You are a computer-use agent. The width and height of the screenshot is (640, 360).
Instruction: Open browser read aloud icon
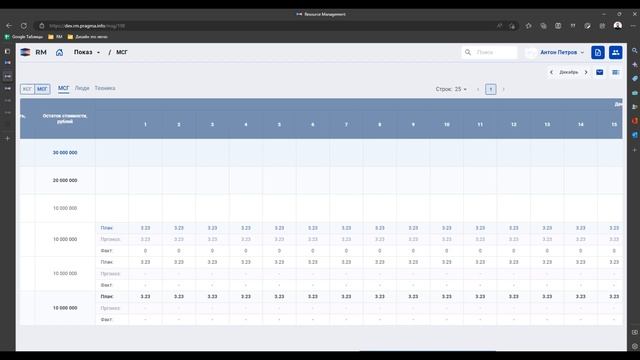[x=500, y=26]
